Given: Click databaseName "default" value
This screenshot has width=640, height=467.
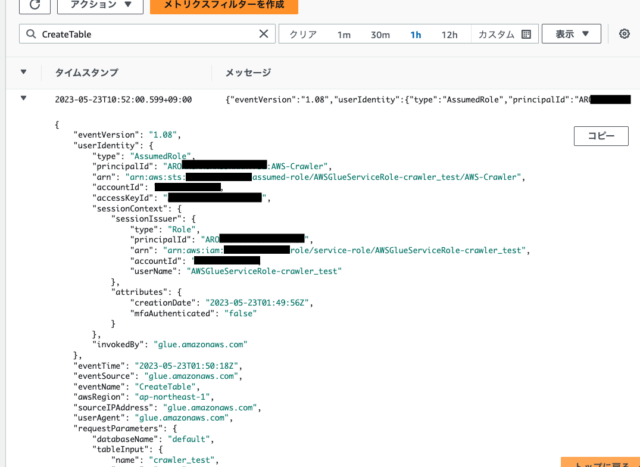Looking at the screenshot, I should (189, 439).
